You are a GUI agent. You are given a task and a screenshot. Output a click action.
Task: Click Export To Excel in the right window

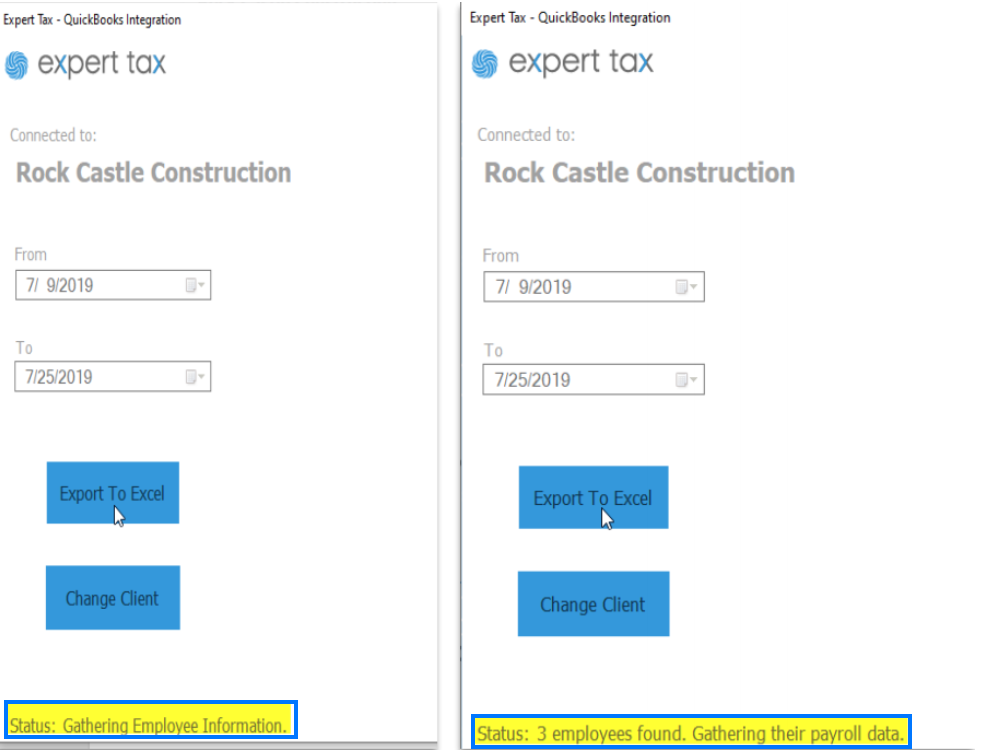[x=594, y=497]
